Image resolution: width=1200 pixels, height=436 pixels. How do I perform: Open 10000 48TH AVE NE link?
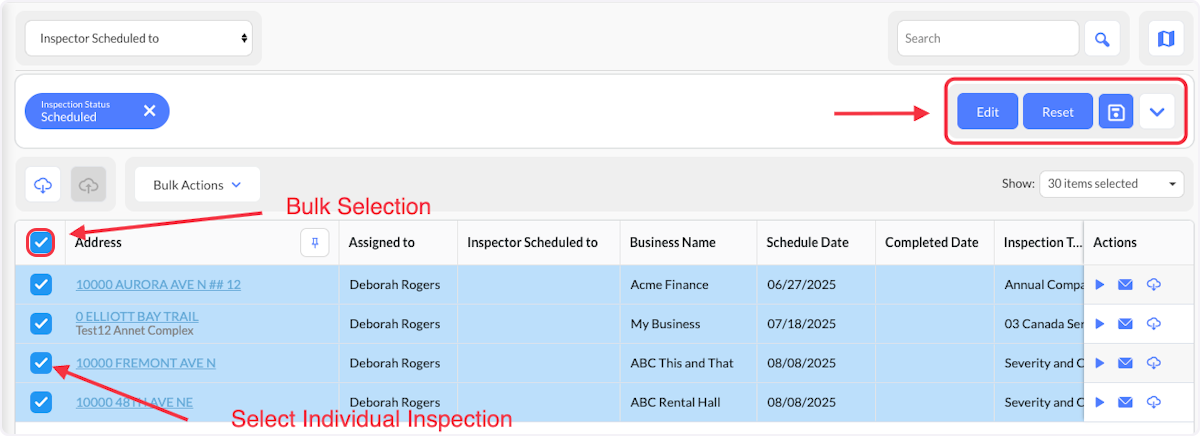click(x=134, y=402)
